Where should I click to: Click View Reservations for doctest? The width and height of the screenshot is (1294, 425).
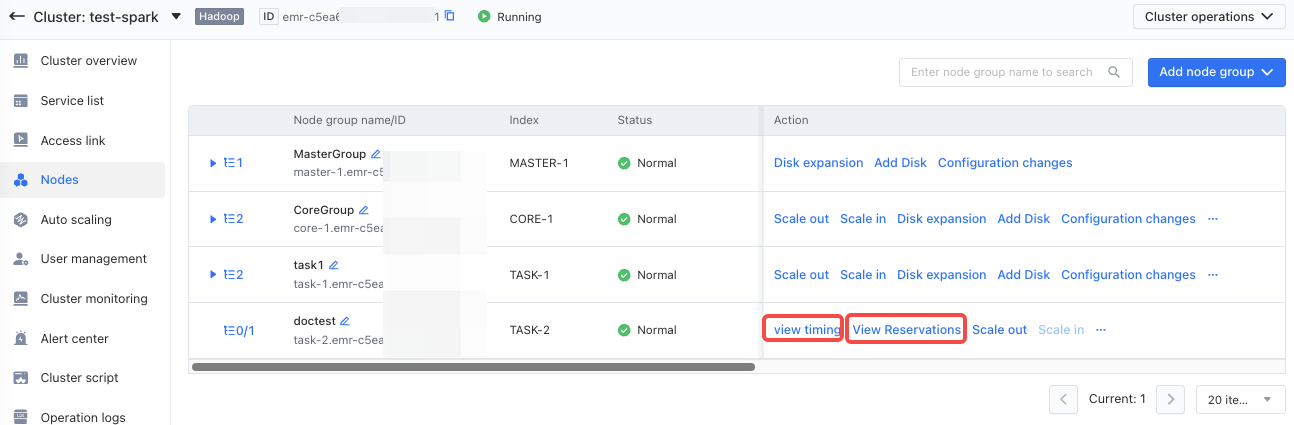pos(906,330)
